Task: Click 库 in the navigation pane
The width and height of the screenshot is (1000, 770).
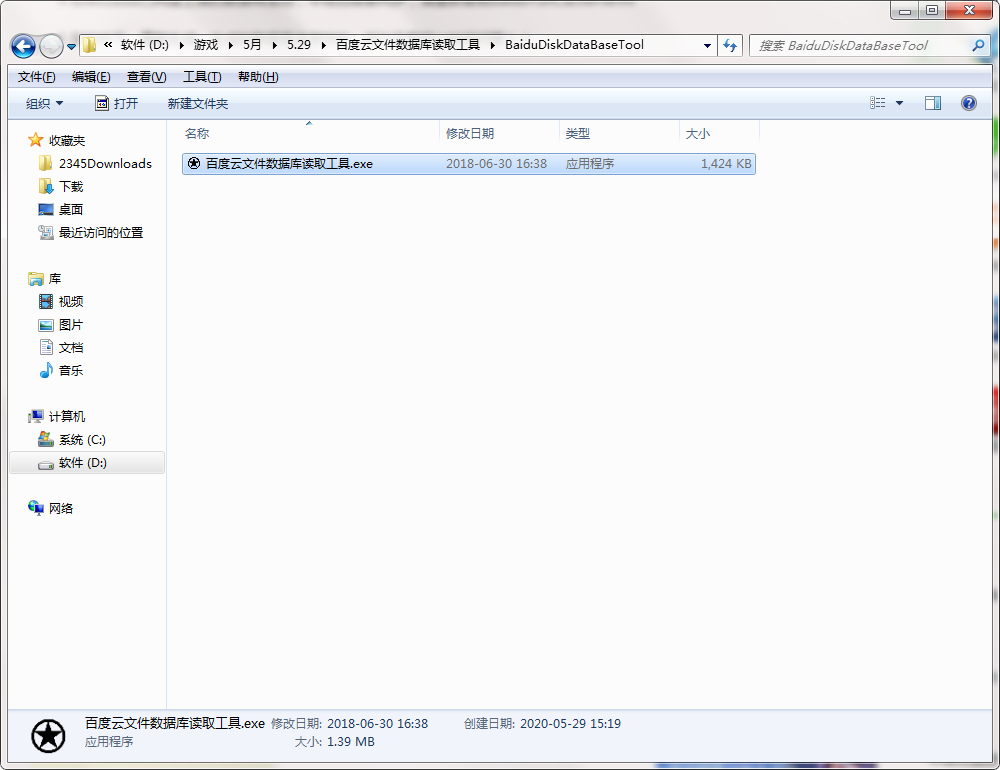Action: [55, 279]
